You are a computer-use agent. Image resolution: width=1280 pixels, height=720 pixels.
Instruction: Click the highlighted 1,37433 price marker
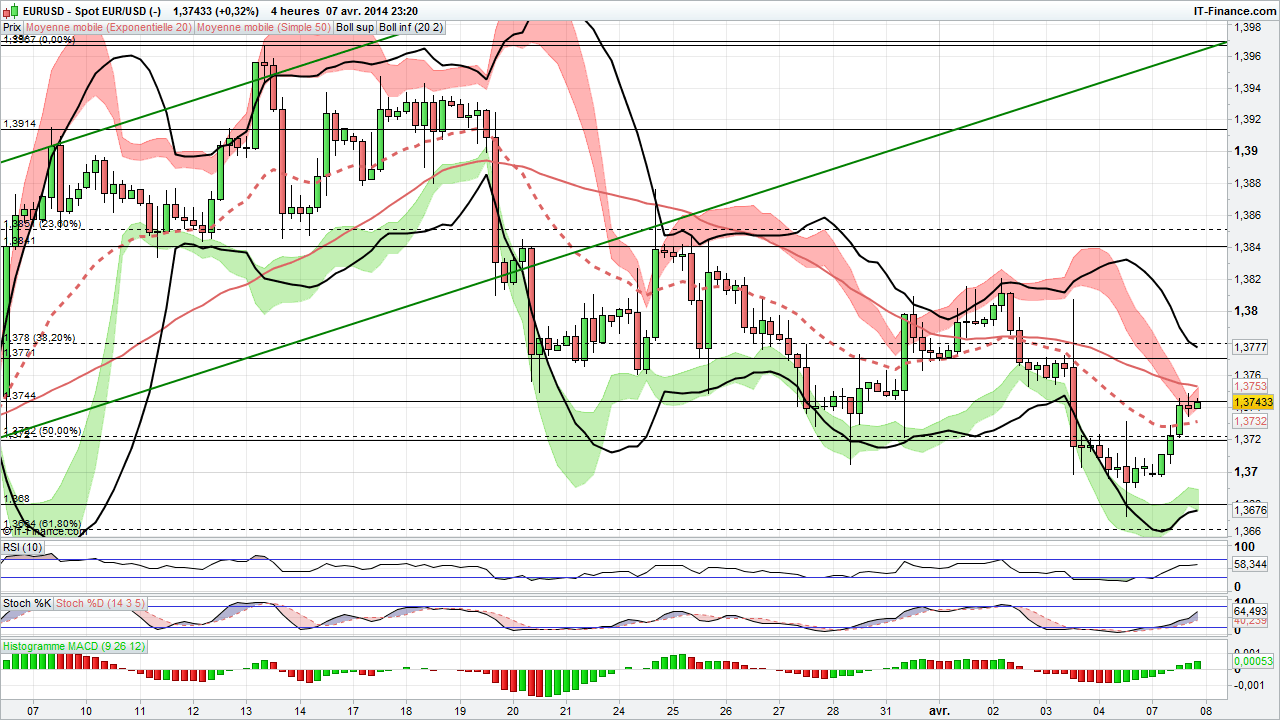pos(1253,400)
